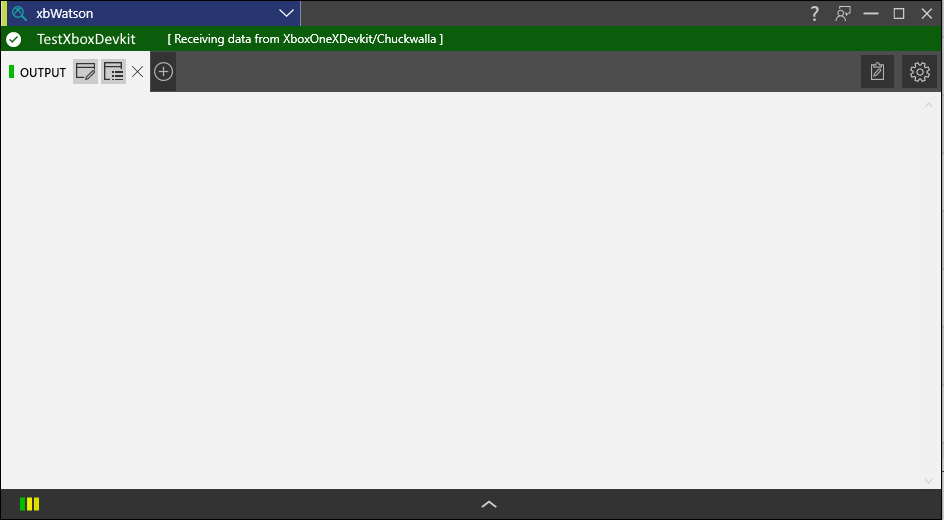Expand the bottom panel chevron

[489, 504]
